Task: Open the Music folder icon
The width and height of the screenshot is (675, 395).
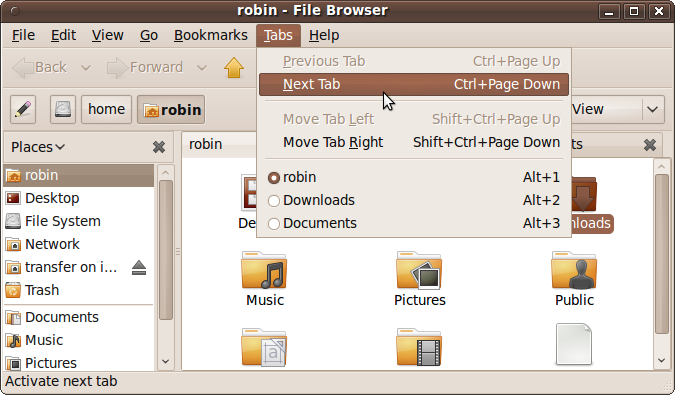Action: tap(264, 270)
